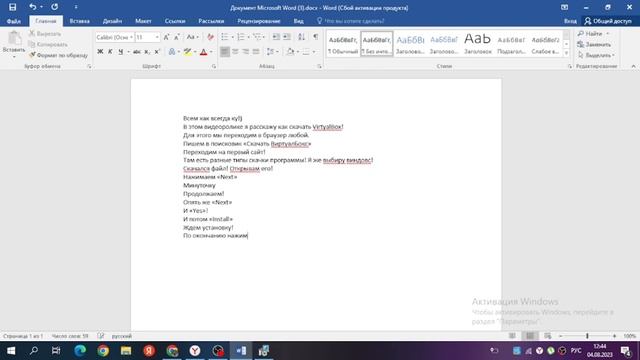Select the large Заголовок (Aab) title style

click(x=478, y=44)
